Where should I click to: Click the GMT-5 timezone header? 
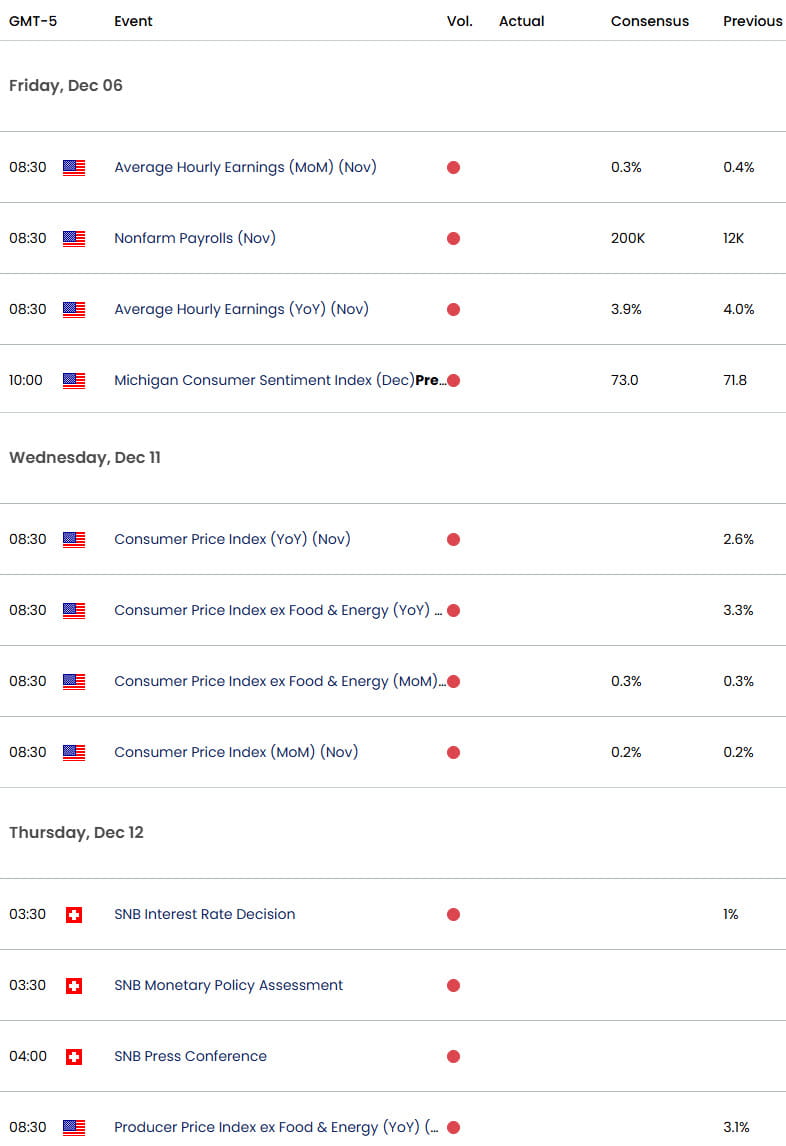click(x=33, y=21)
